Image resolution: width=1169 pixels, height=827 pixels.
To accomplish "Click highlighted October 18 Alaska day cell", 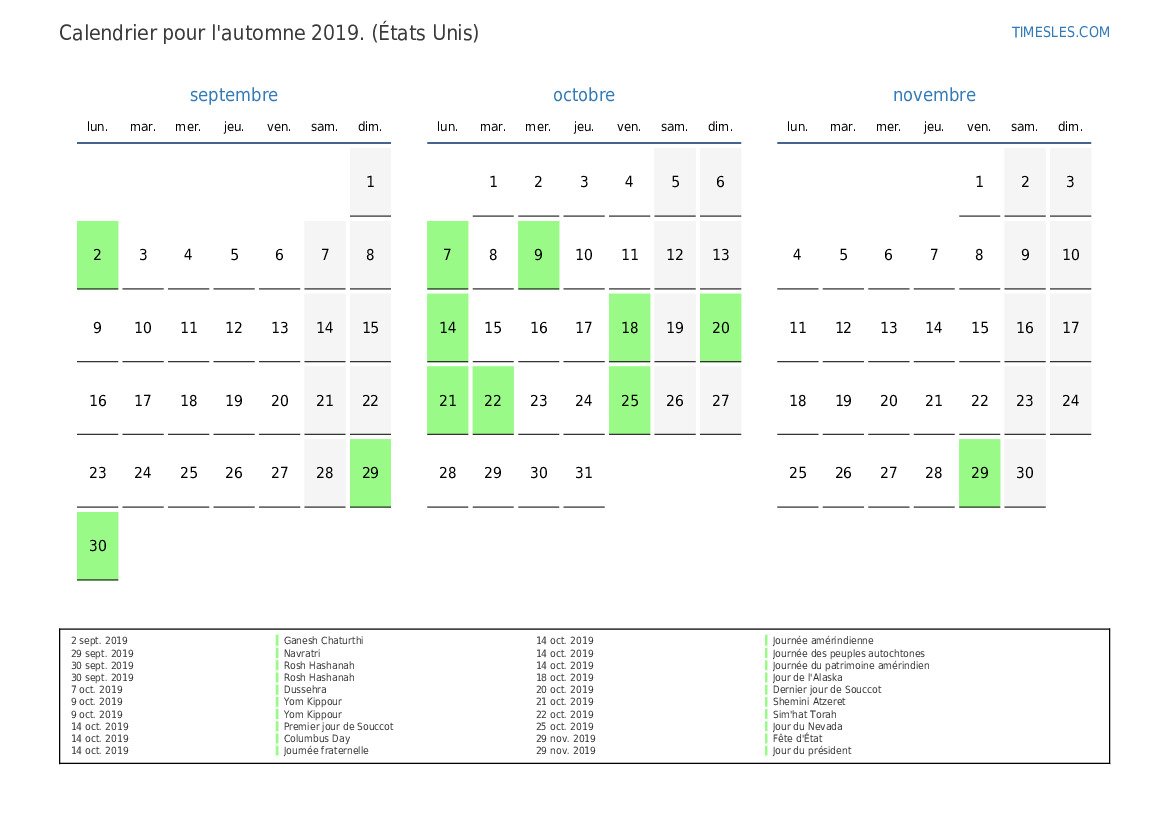I will pyautogui.click(x=629, y=327).
